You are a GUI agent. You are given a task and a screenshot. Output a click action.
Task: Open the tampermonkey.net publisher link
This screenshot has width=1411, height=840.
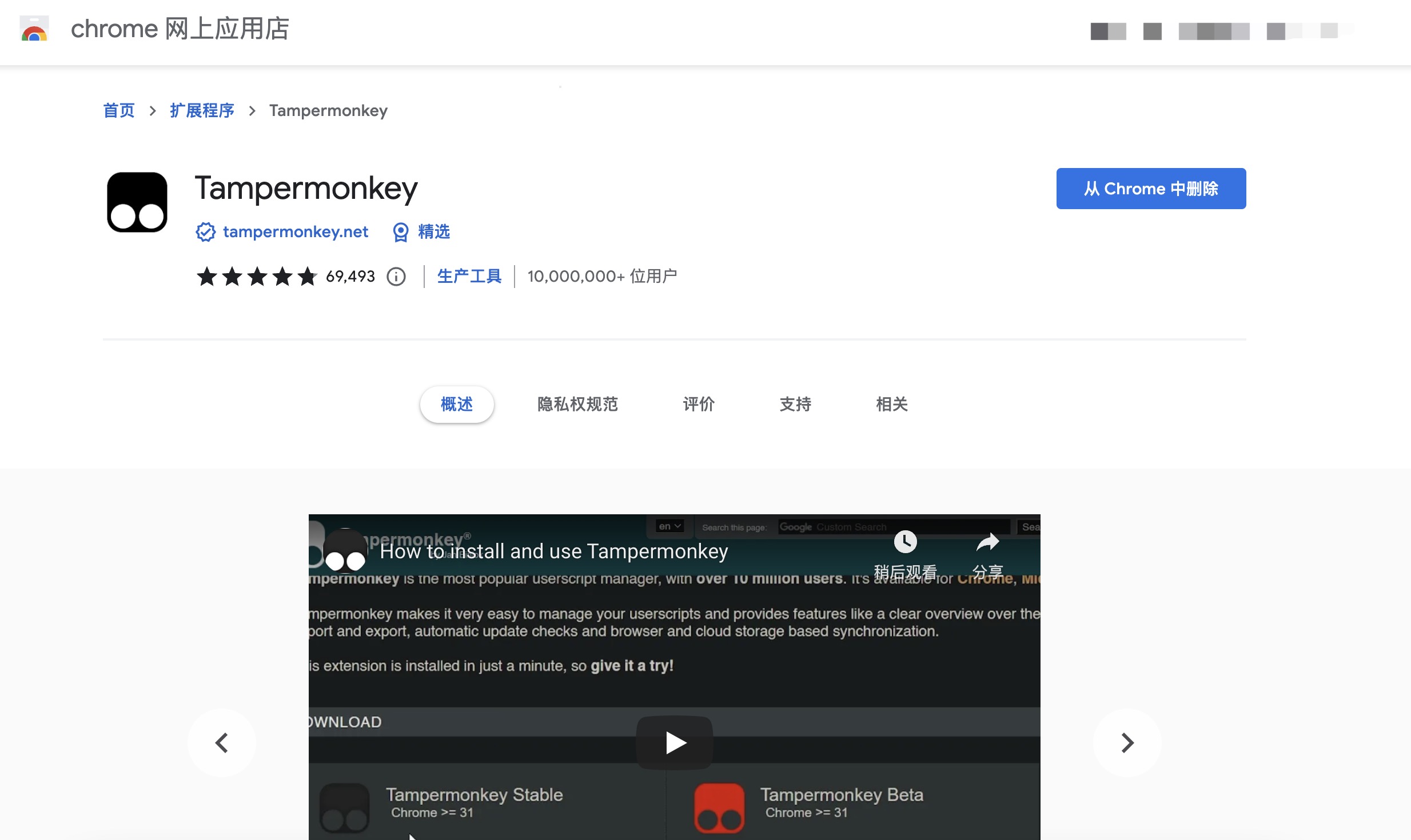[x=296, y=232]
